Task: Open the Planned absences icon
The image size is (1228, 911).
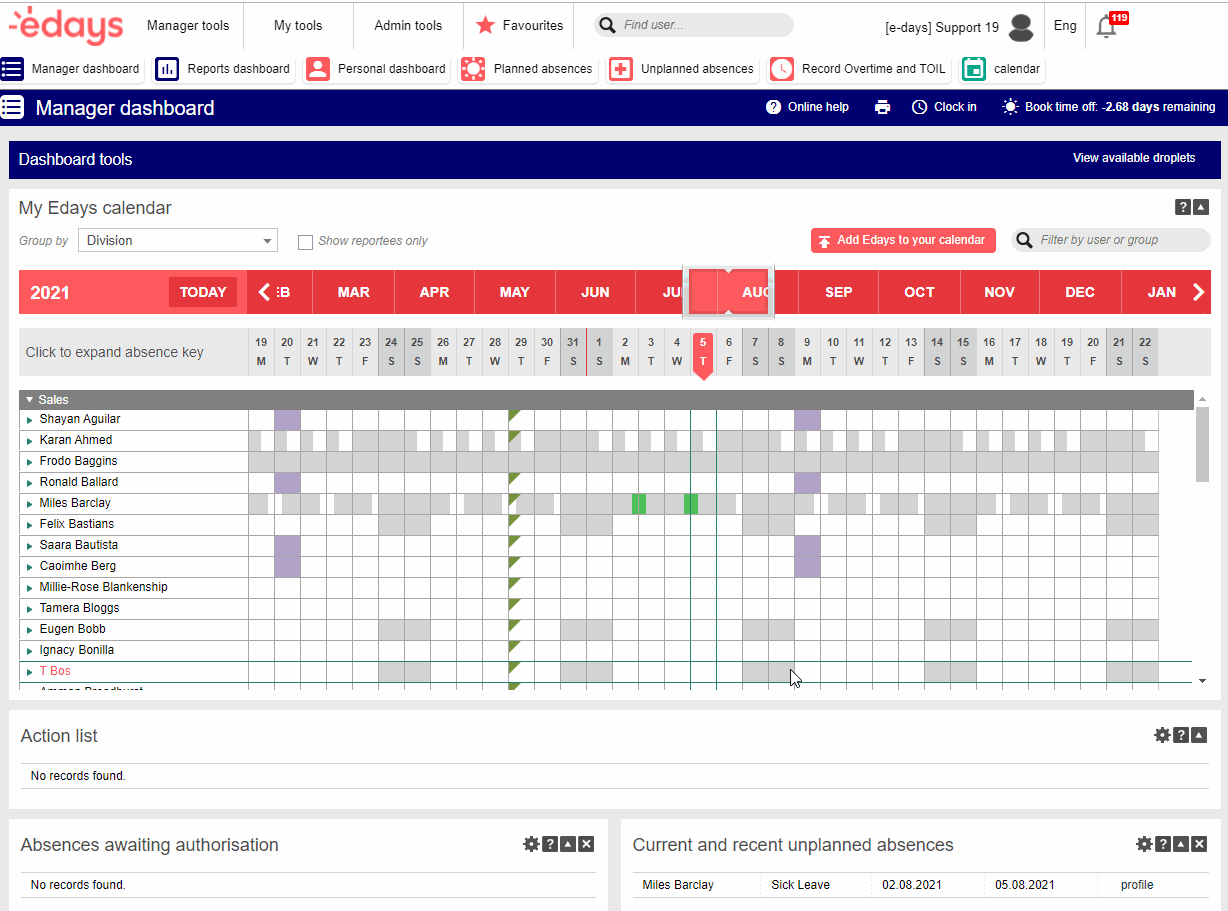Action: [473, 69]
